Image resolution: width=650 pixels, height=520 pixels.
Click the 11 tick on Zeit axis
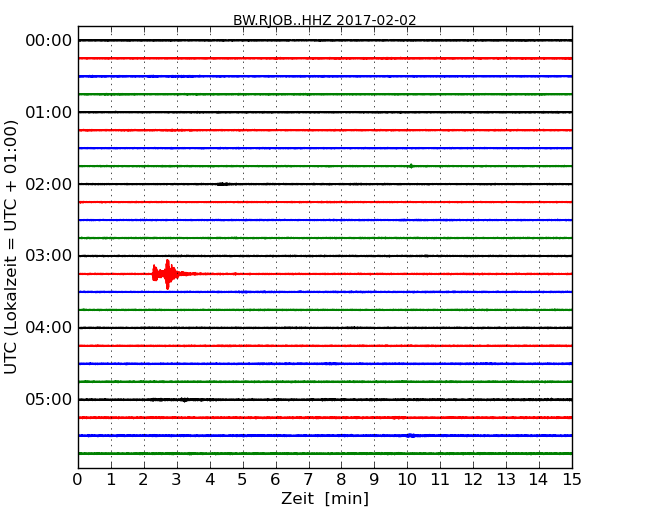click(x=440, y=480)
